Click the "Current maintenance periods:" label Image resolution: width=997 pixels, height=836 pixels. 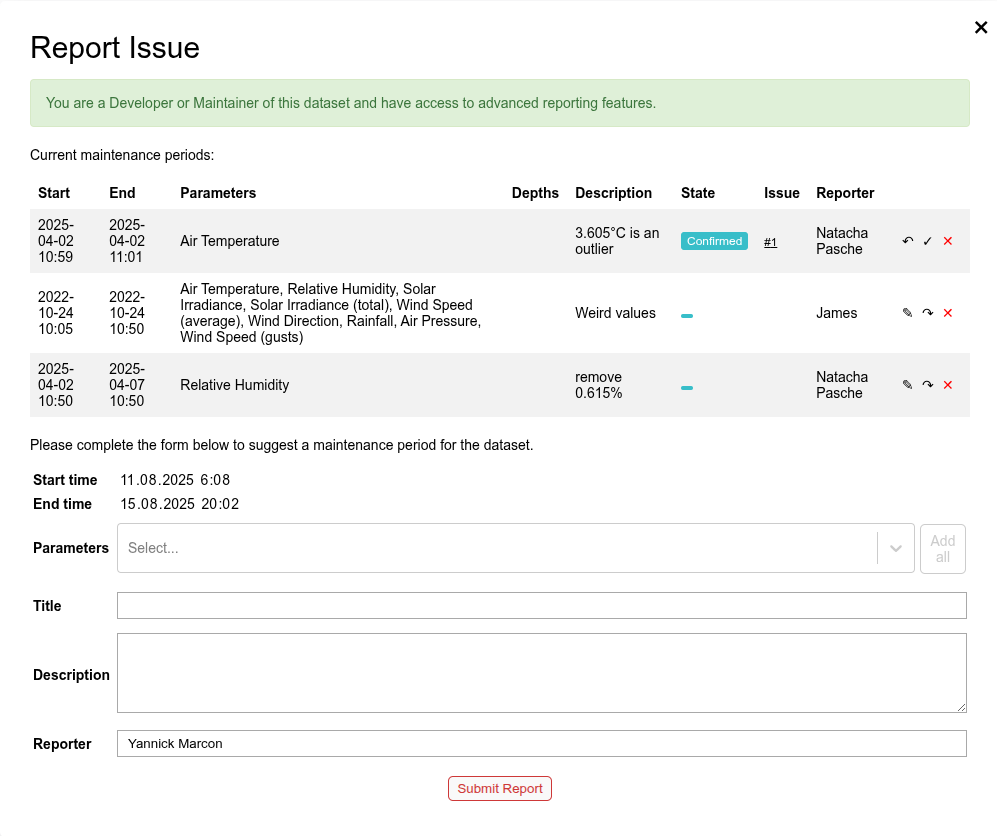click(x=122, y=155)
